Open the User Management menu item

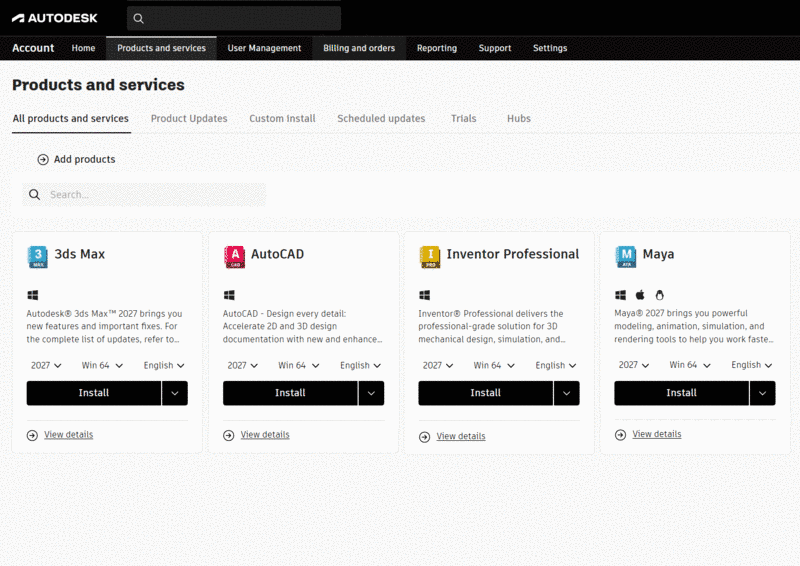pyautogui.click(x=264, y=48)
